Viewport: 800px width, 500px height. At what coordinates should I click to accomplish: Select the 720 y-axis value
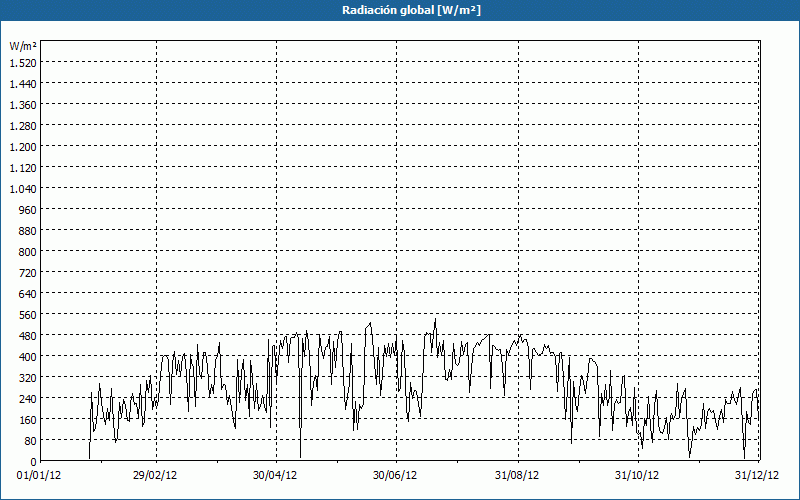pos(28,273)
